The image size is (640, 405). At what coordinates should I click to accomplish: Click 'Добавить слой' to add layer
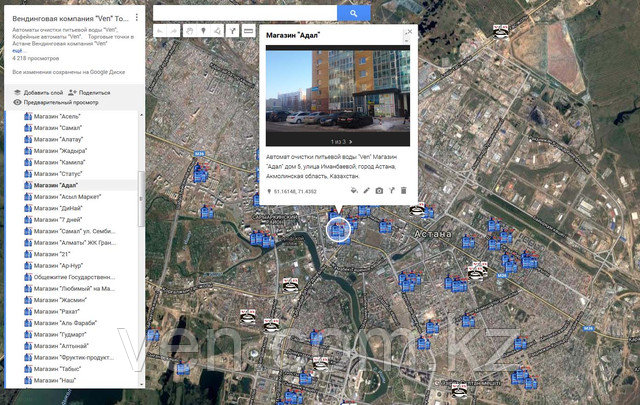39,93
